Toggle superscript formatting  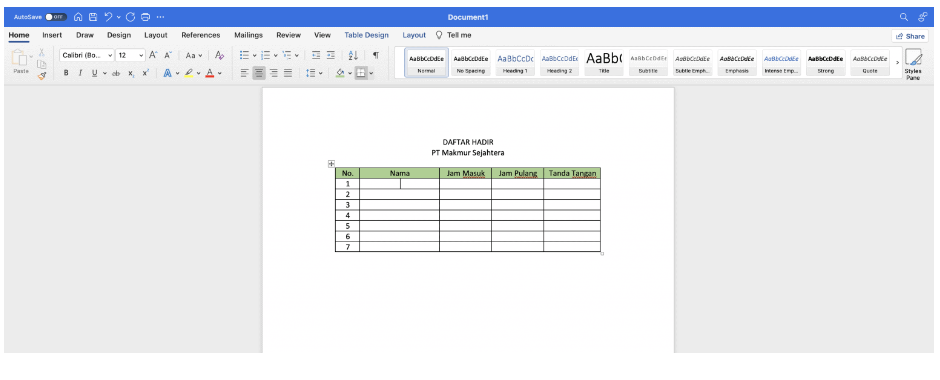click(x=145, y=73)
